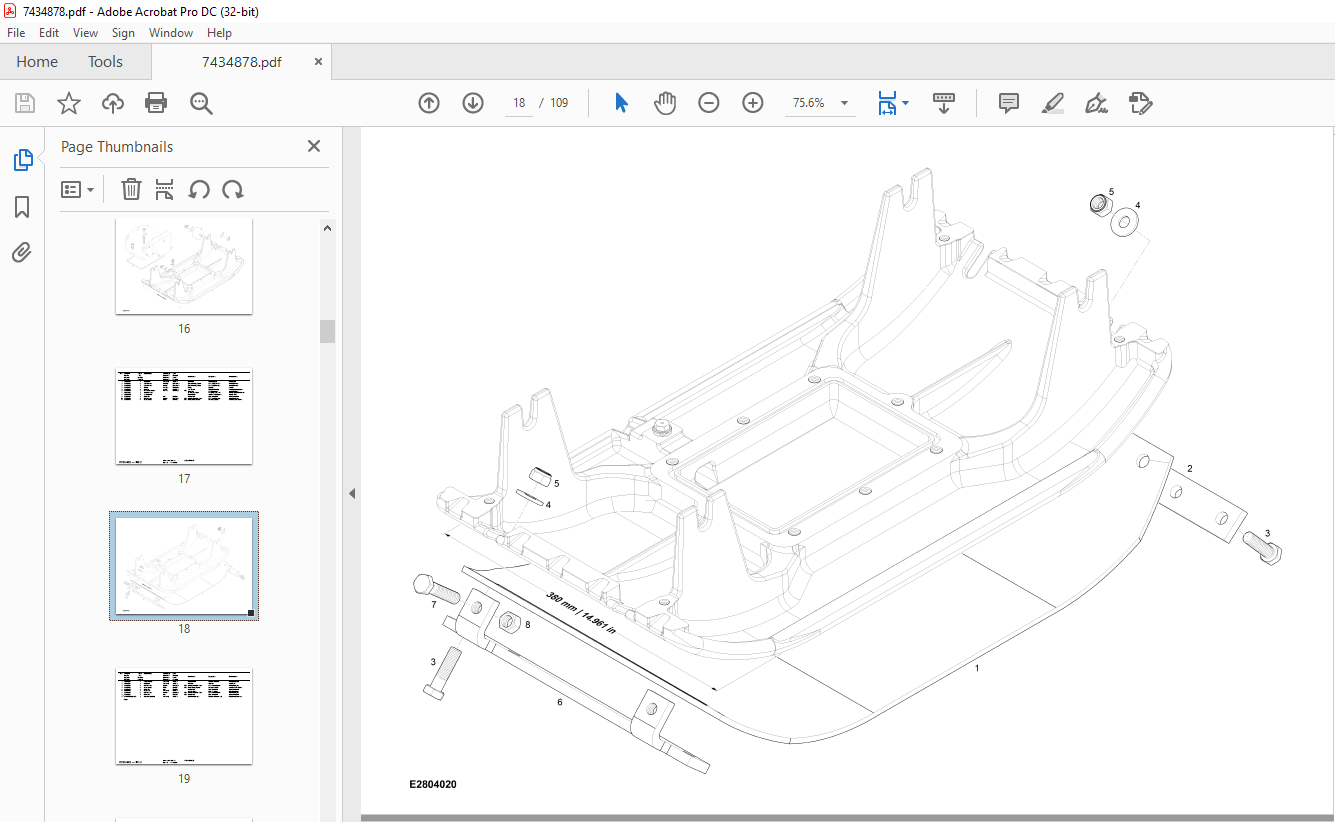The image size is (1335, 822).
Task: Delete selected page with trash icon
Action: [x=131, y=189]
